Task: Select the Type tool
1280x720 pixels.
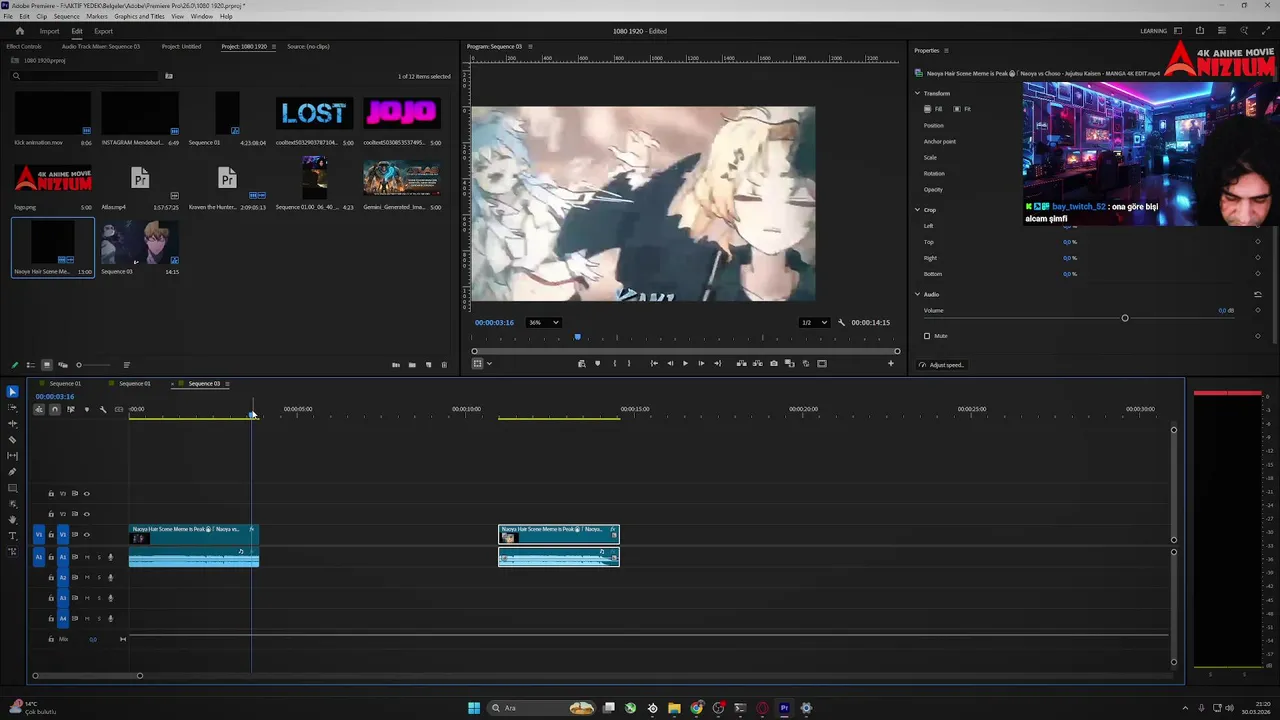Action: coord(12,536)
